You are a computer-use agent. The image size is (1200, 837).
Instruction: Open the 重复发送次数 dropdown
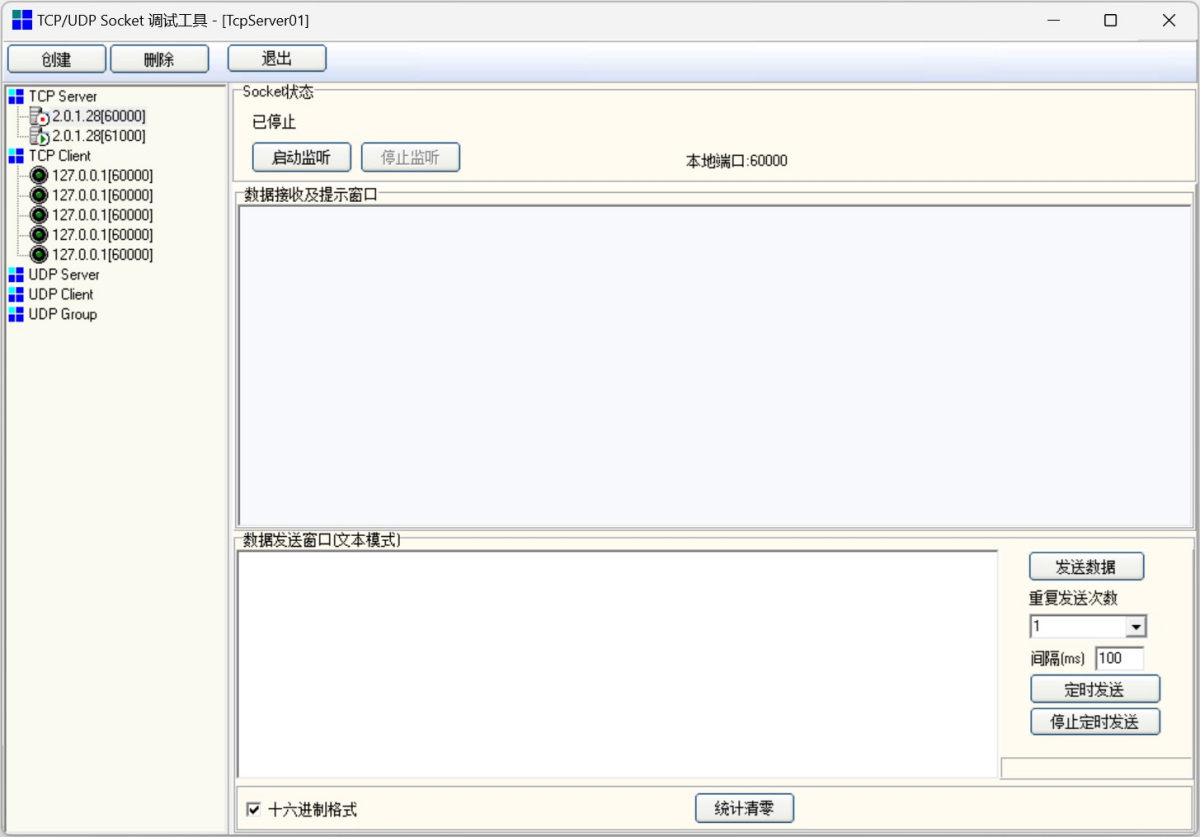click(x=1138, y=626)
